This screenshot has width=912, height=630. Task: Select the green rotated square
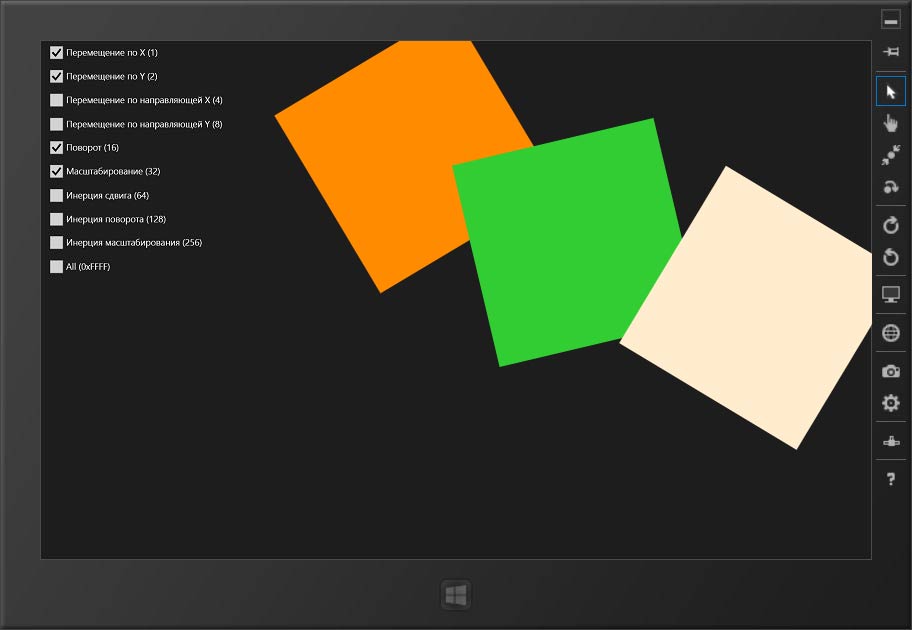pyautogui.click(x=567, y=243)
